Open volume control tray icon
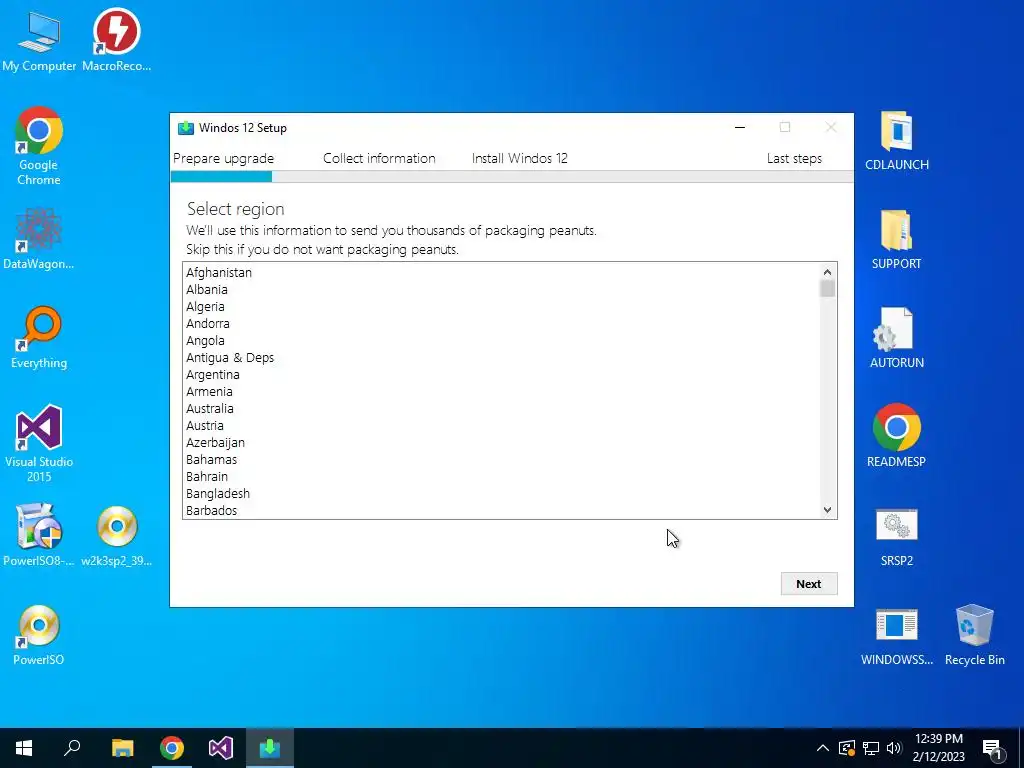This screenshot has width=1024, height=768. [x=894, y=748]
